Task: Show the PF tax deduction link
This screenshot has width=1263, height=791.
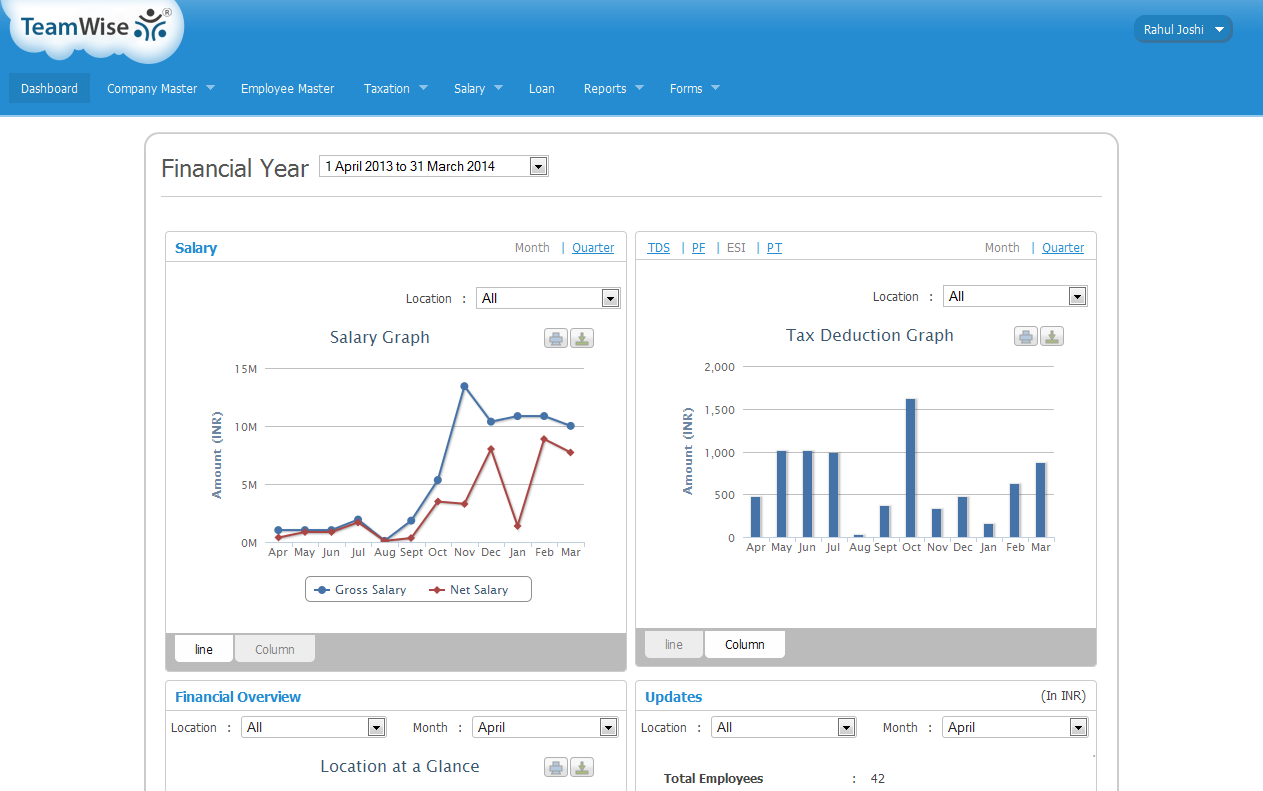Action: (x=698, y=248)
